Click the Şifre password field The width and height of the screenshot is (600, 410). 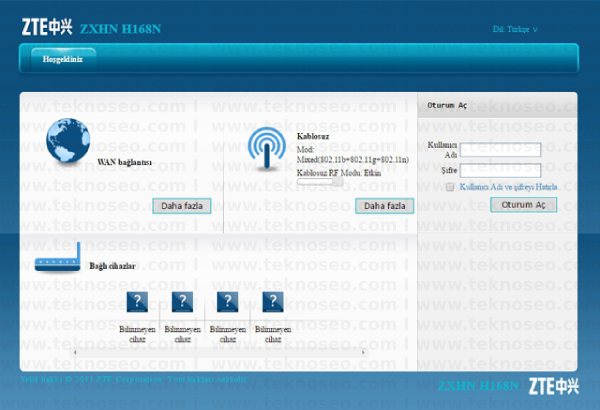coord(501,170)
